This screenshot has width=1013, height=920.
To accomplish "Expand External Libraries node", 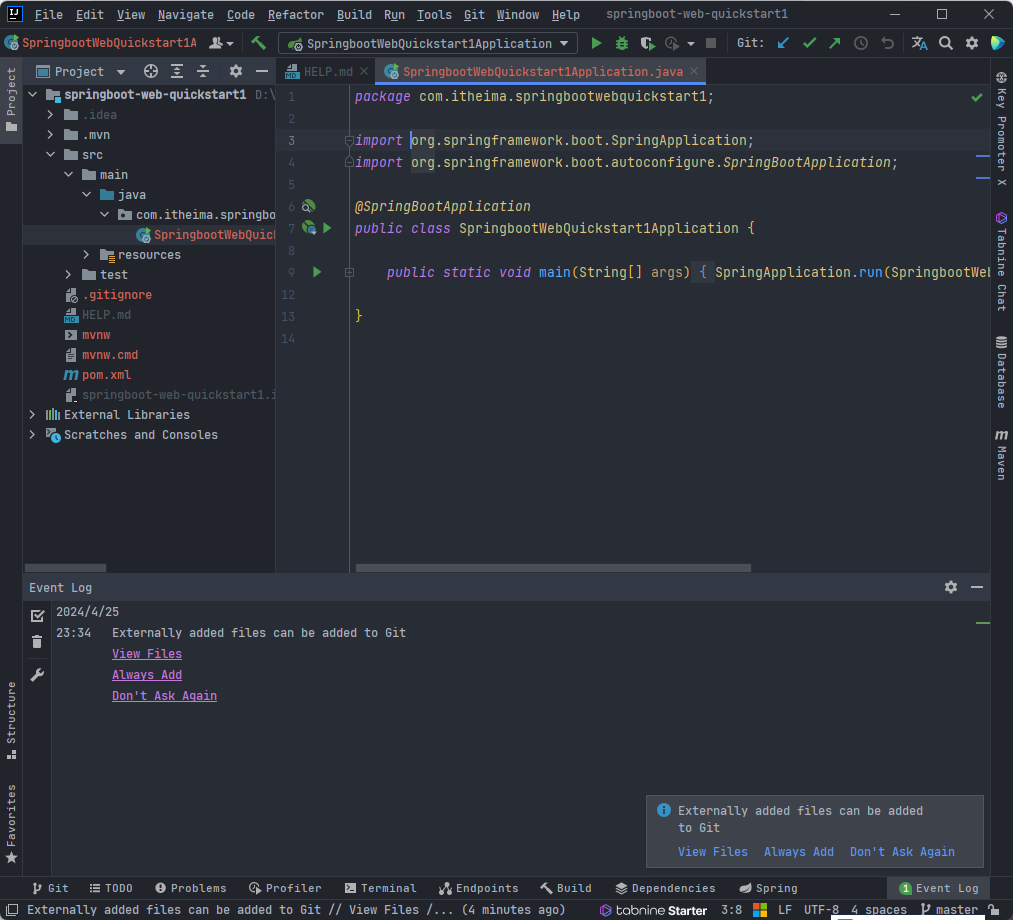I will click(x=32, y=415).
